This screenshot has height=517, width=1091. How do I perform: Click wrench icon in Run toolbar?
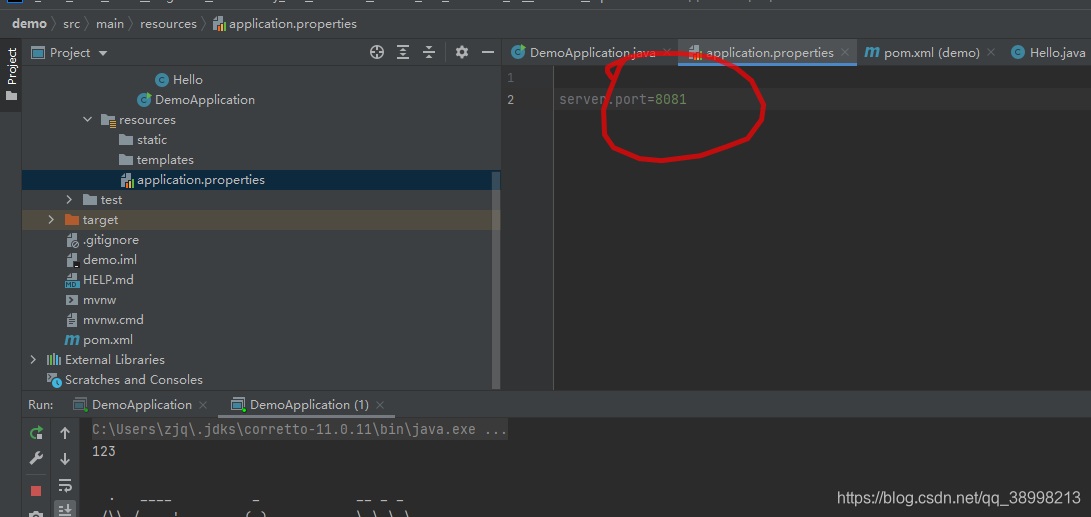36,458
